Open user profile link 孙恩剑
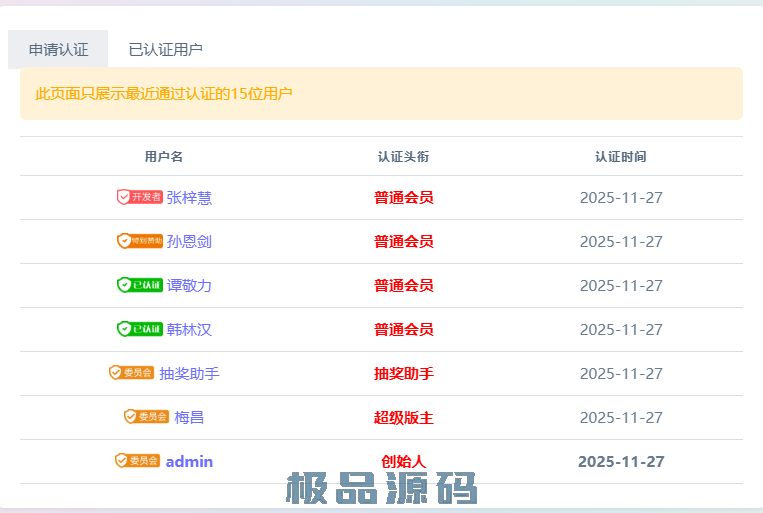 coord(189,242)
